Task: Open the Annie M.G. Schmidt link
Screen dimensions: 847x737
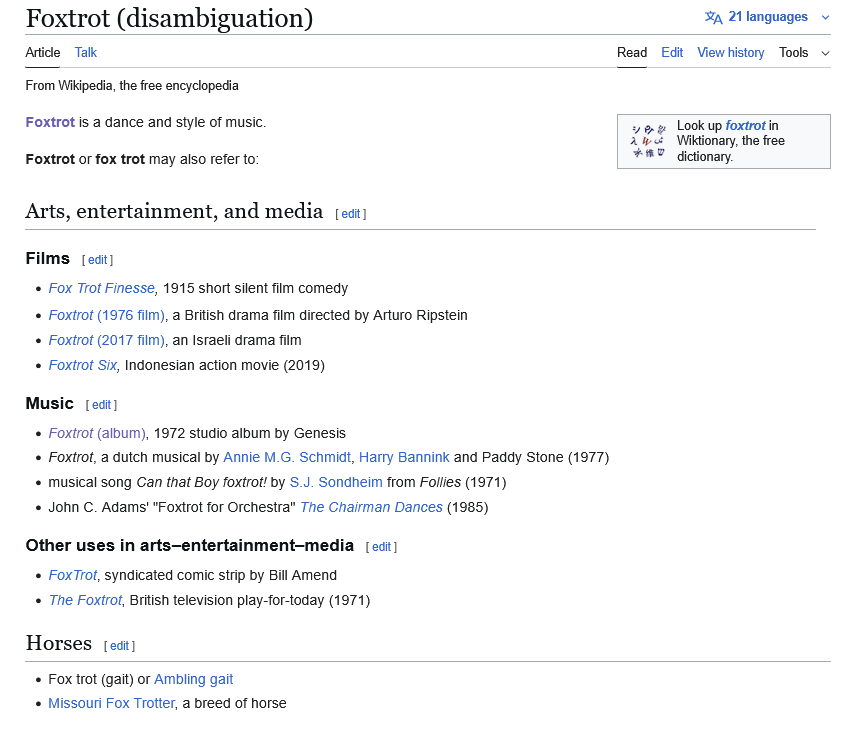Action: click(x=287, y=457)
